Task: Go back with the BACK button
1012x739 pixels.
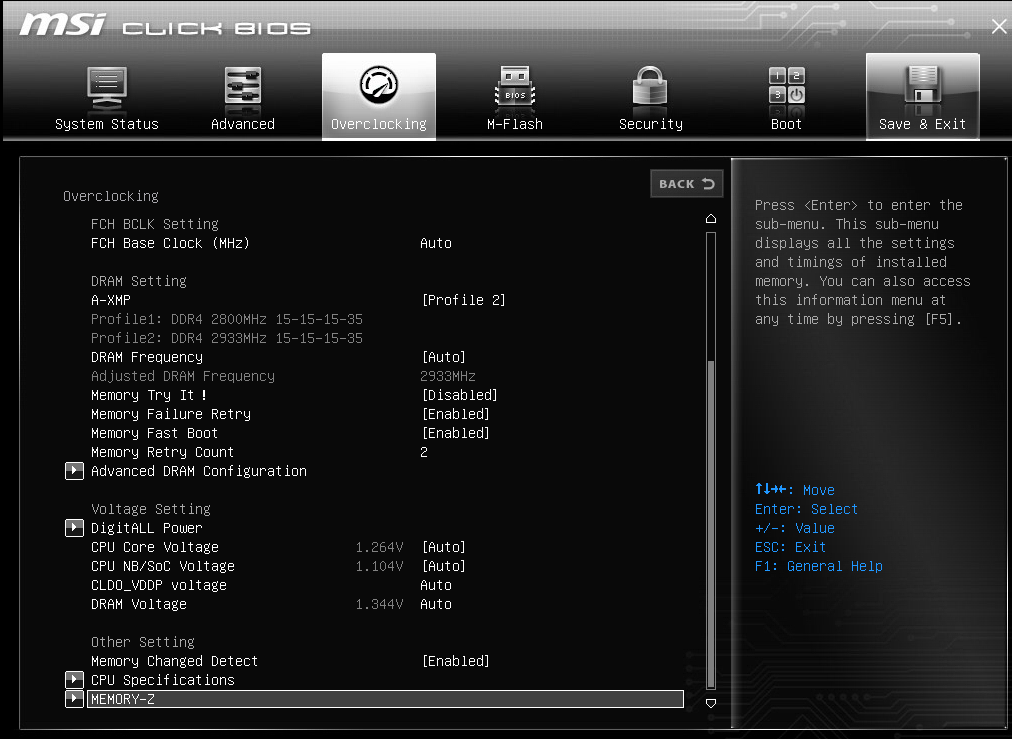Action: tap(687, 184)
